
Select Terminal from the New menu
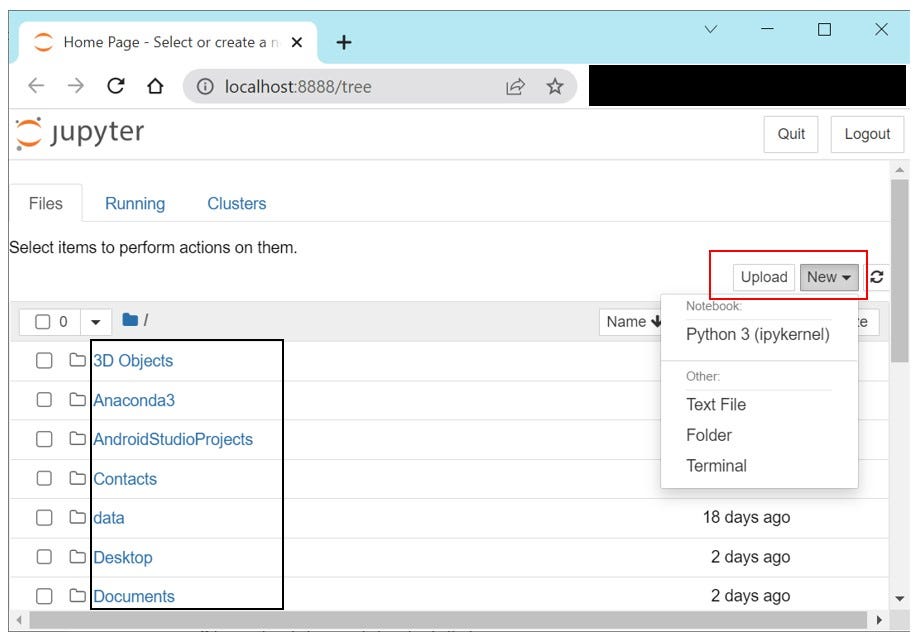pos(717,465)
